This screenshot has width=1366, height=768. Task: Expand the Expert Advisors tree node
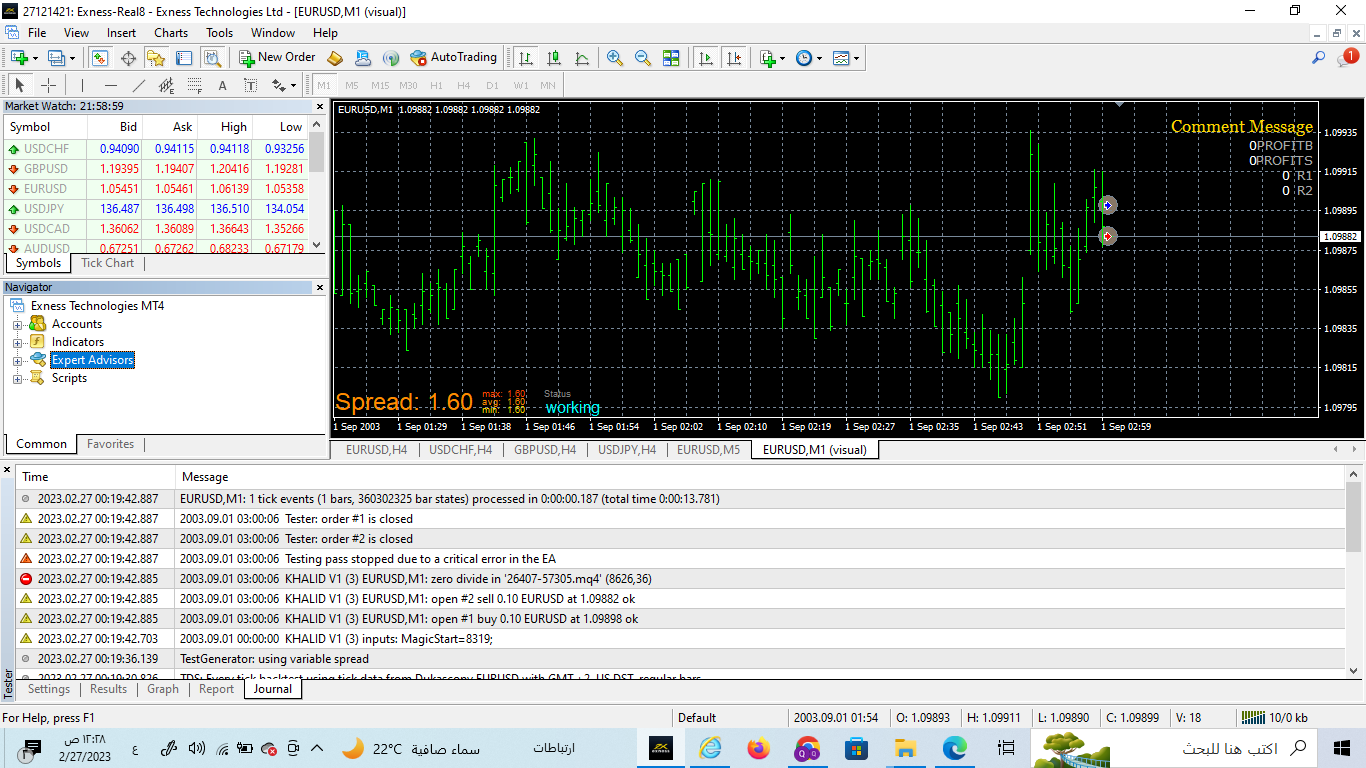pos(17,360)
